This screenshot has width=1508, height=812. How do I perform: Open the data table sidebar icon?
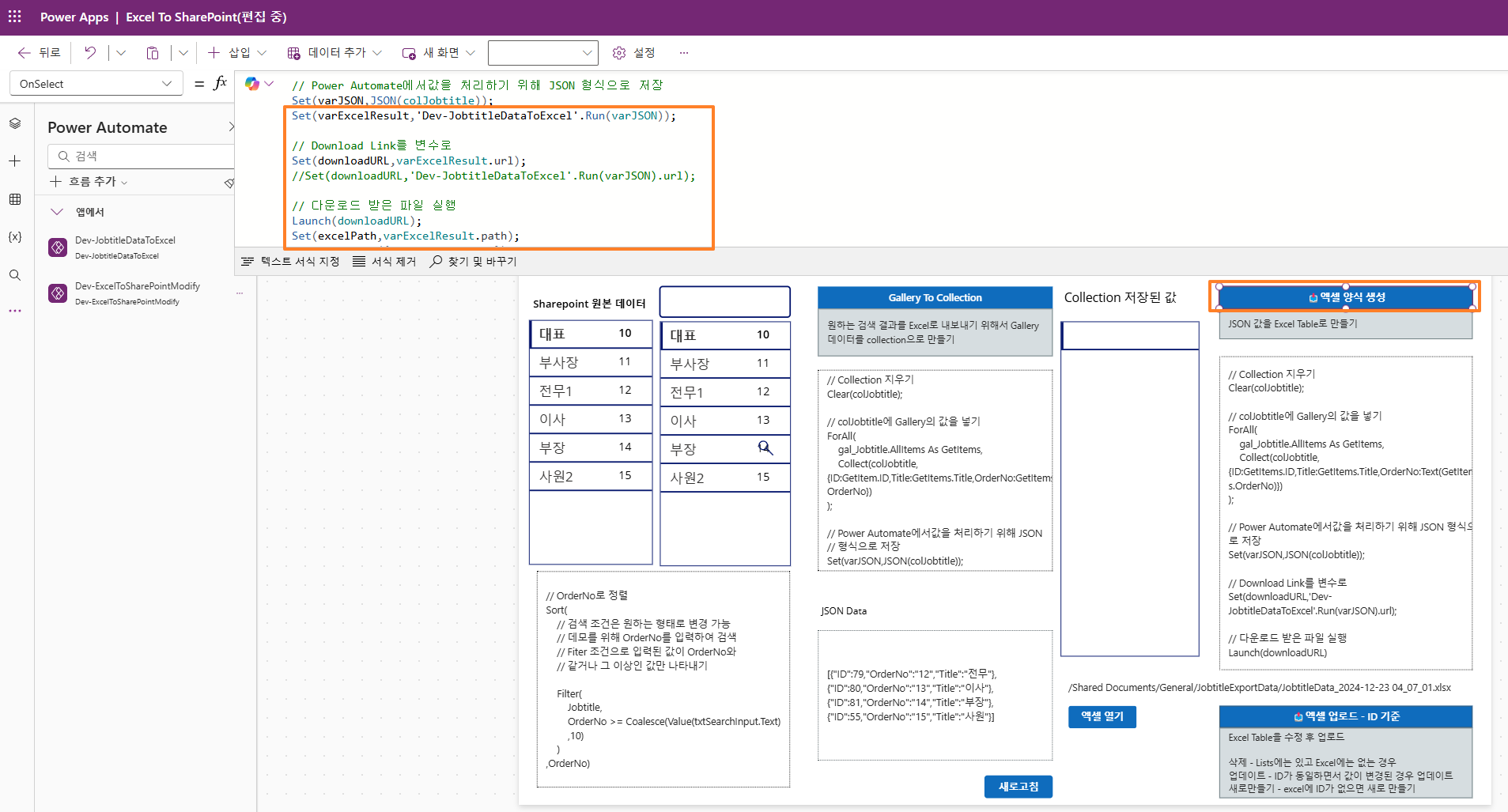point(15,199)
